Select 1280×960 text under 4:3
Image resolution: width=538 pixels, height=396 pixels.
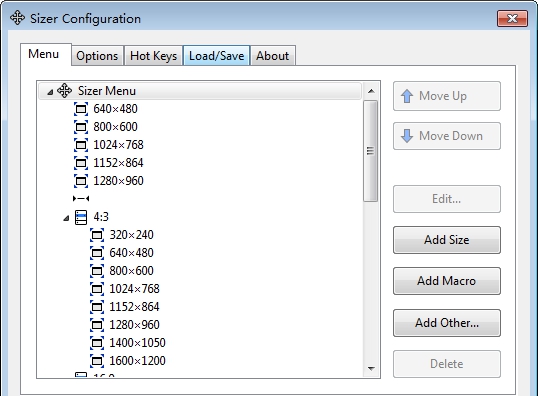click(x=134, y=325)
